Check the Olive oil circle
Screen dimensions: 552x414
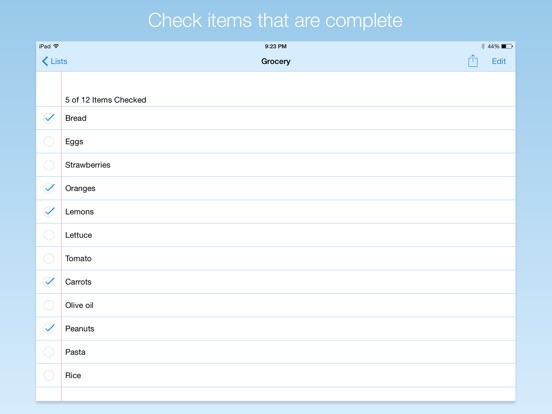click(49, 305)
